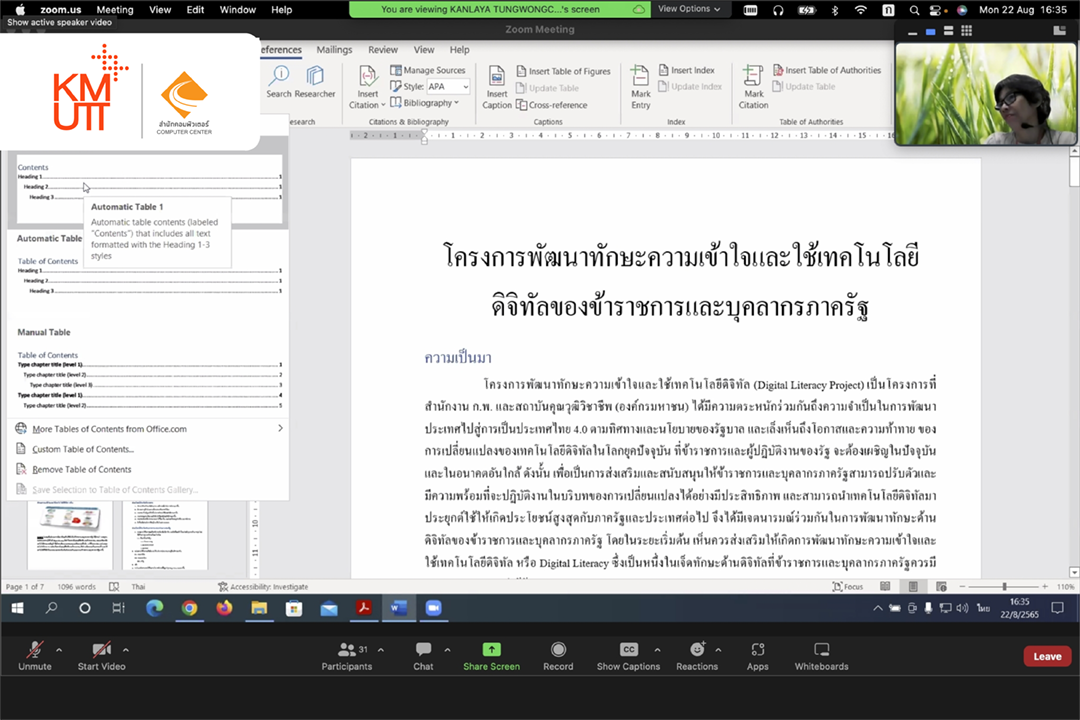1080x720 pixels.
Task: Open the Zoom Meeting menu in the macOS menu bar
Action: pyautogui.click(x=114, y=10)
